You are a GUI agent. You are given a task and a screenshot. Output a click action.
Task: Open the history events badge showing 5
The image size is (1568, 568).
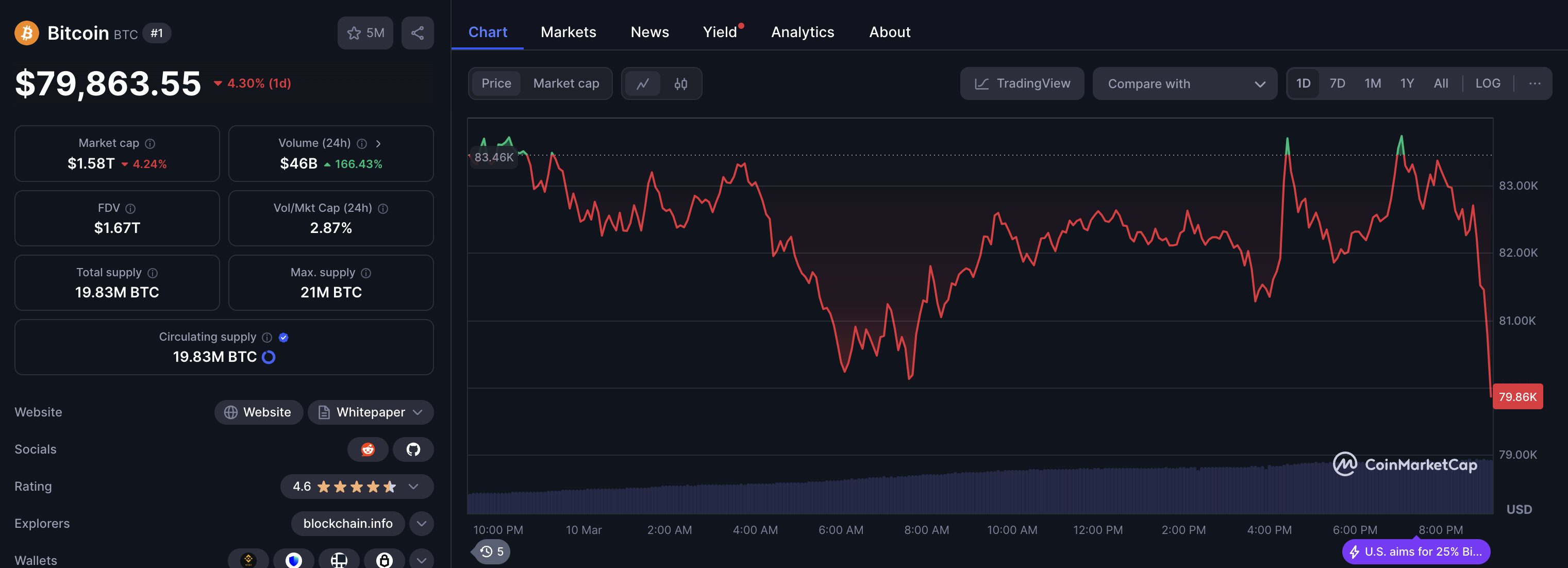(492, 552)
